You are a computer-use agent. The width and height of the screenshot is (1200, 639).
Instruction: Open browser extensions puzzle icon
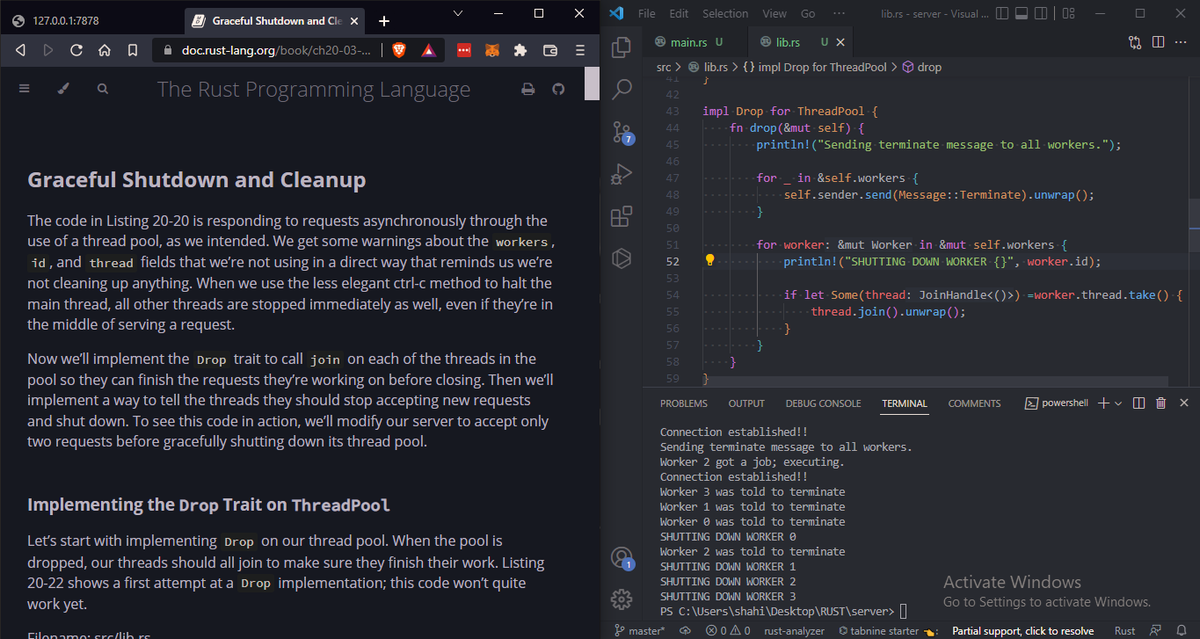pyautogui.click(x=520, y=50)
